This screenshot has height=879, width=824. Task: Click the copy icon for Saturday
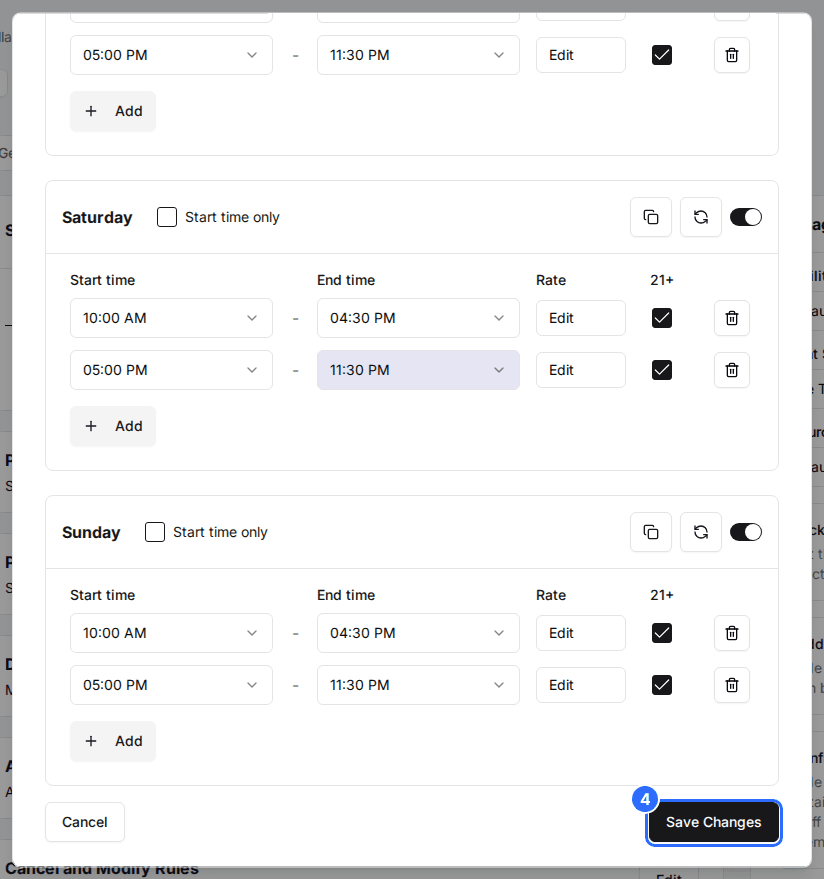pyautogui.click(x=651, y=217)
